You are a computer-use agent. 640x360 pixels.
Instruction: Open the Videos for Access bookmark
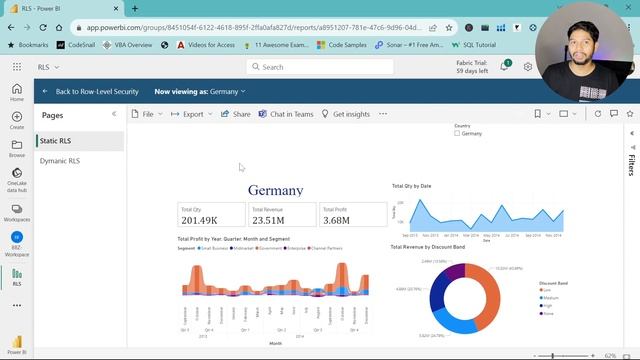click(x=206, y=45)
